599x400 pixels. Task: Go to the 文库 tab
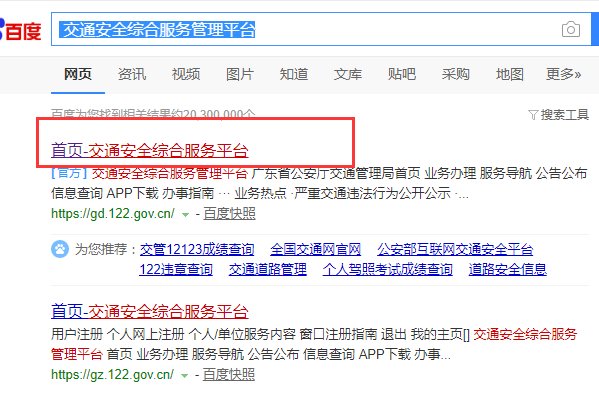pyautogui.click(x=348, y=74)
